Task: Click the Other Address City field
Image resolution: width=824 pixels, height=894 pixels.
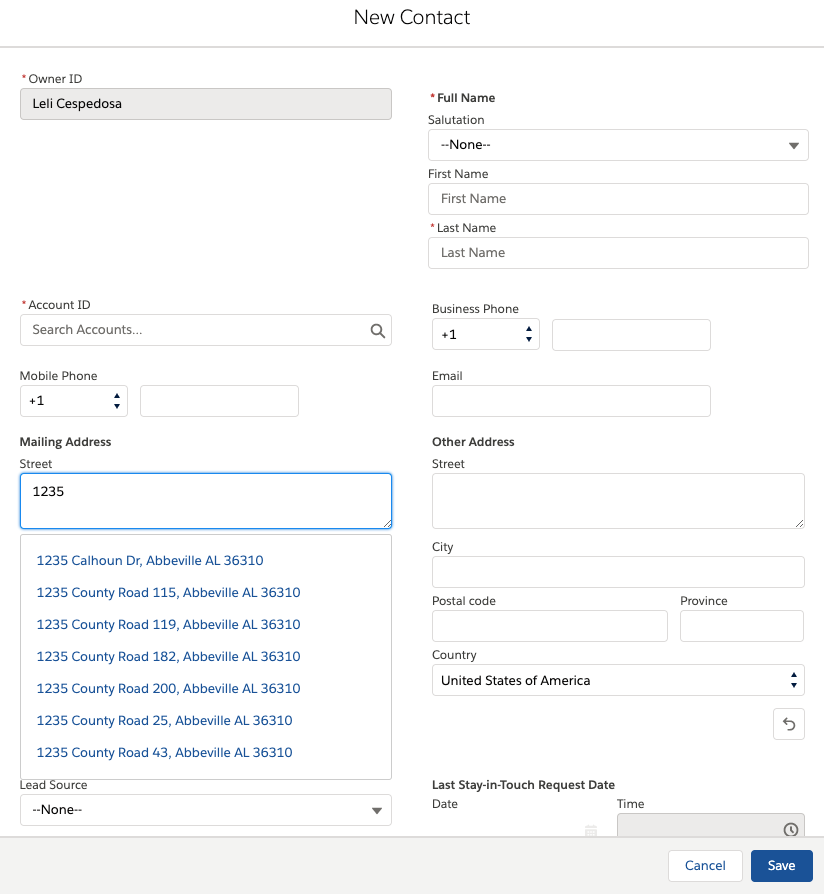Action: 618,572
